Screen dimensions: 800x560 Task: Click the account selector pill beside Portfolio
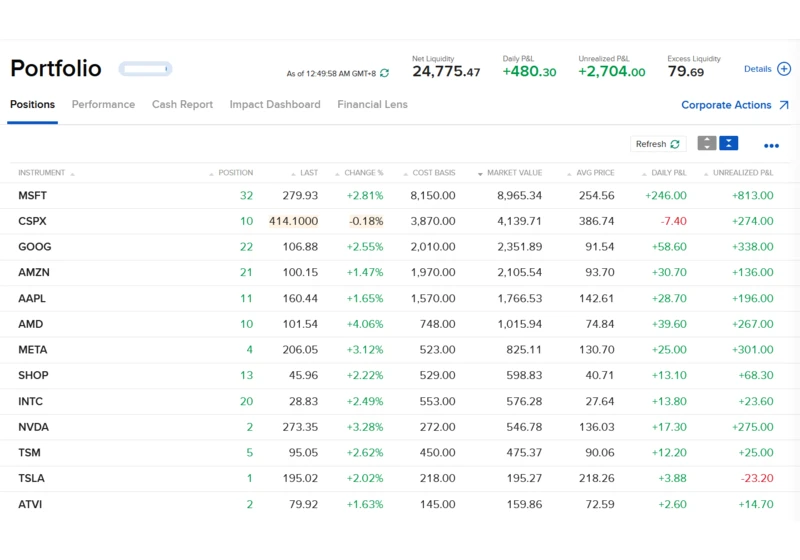[x=145, y=69]
